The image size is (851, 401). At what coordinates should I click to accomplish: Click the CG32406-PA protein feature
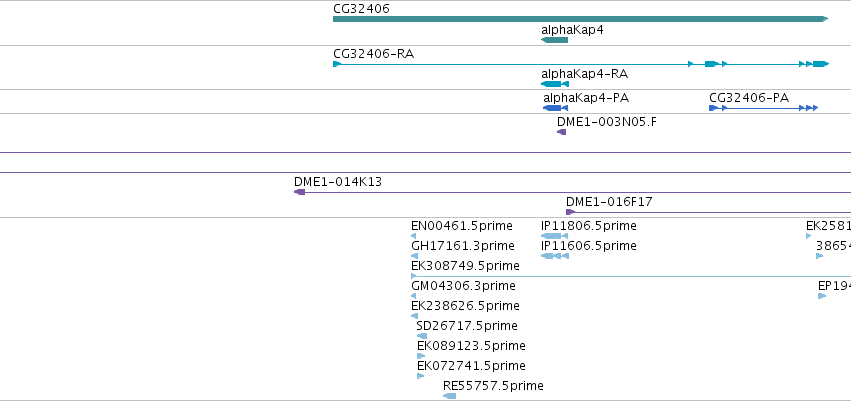pos(763,108)
